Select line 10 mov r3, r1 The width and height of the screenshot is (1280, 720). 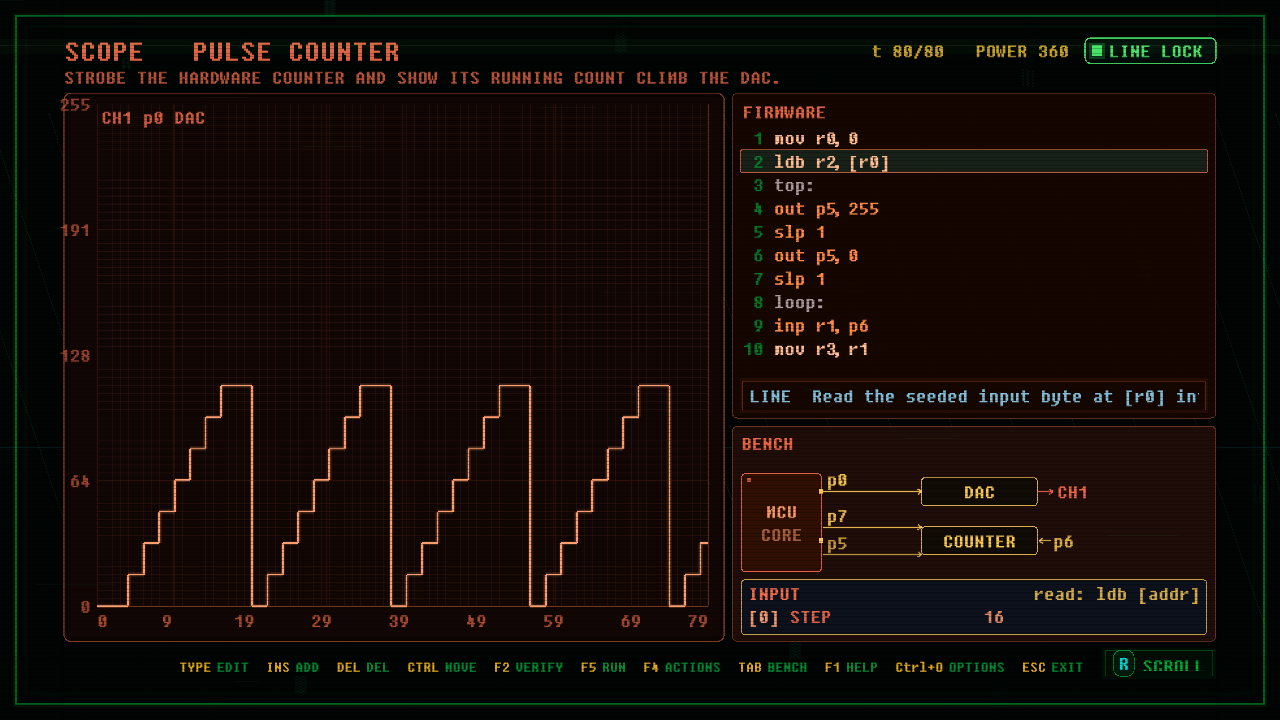pos(974,350)
